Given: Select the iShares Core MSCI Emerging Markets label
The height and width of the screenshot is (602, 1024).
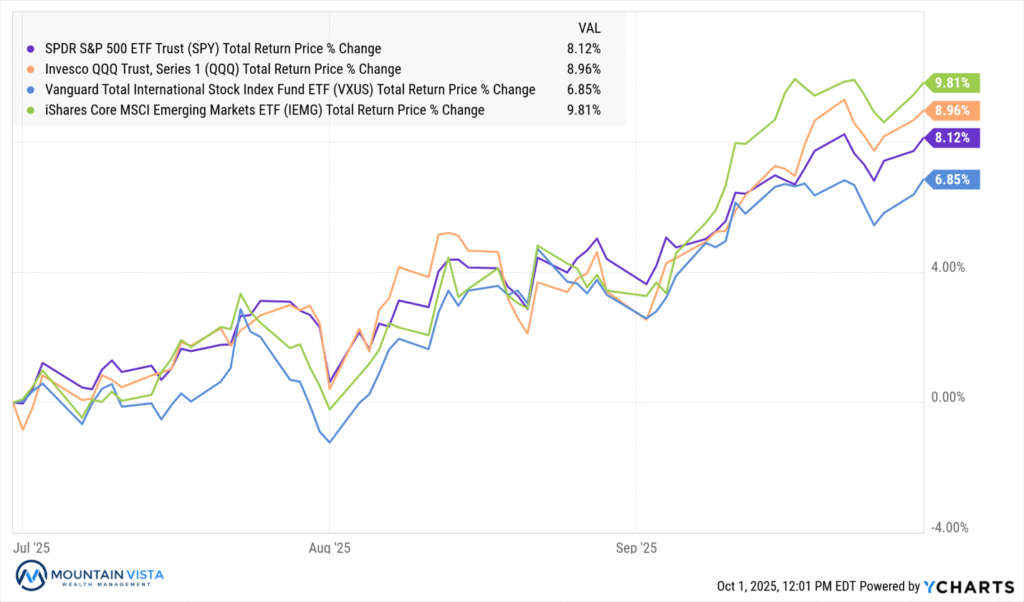Looking at the screenshot, I should 262,110.
